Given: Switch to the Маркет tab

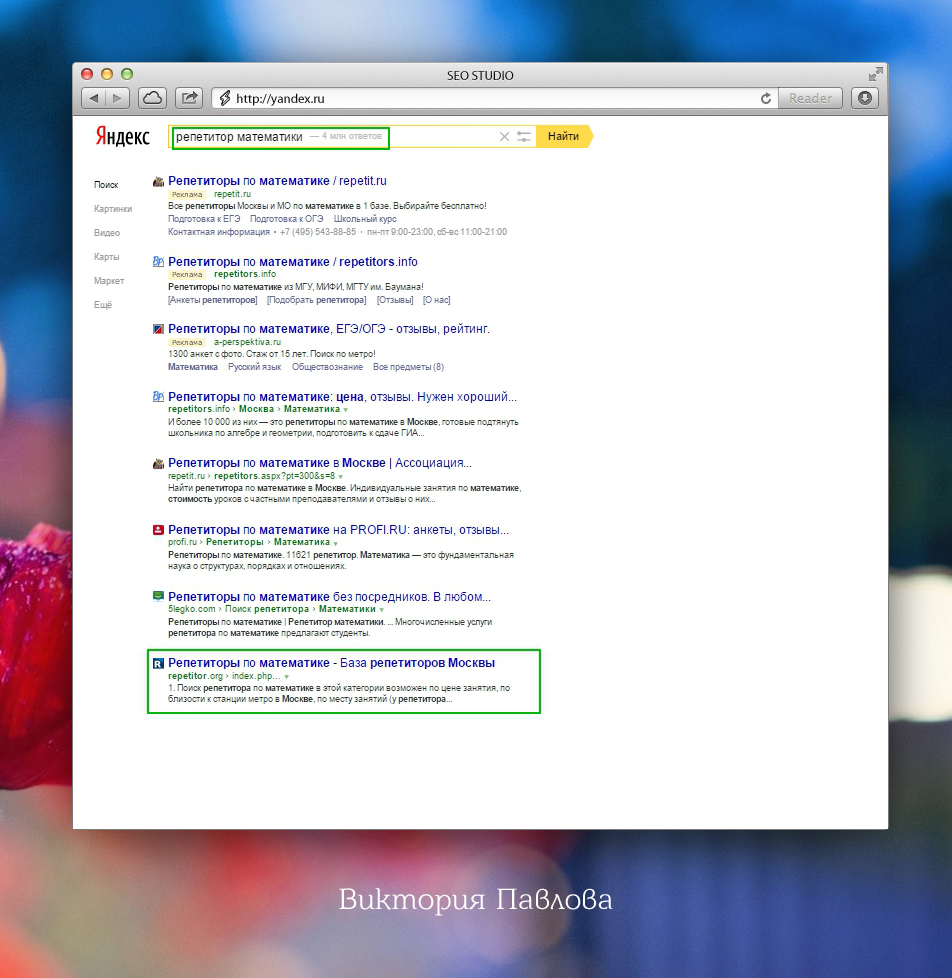Looking at the screenshot, I should click(109, 281).
